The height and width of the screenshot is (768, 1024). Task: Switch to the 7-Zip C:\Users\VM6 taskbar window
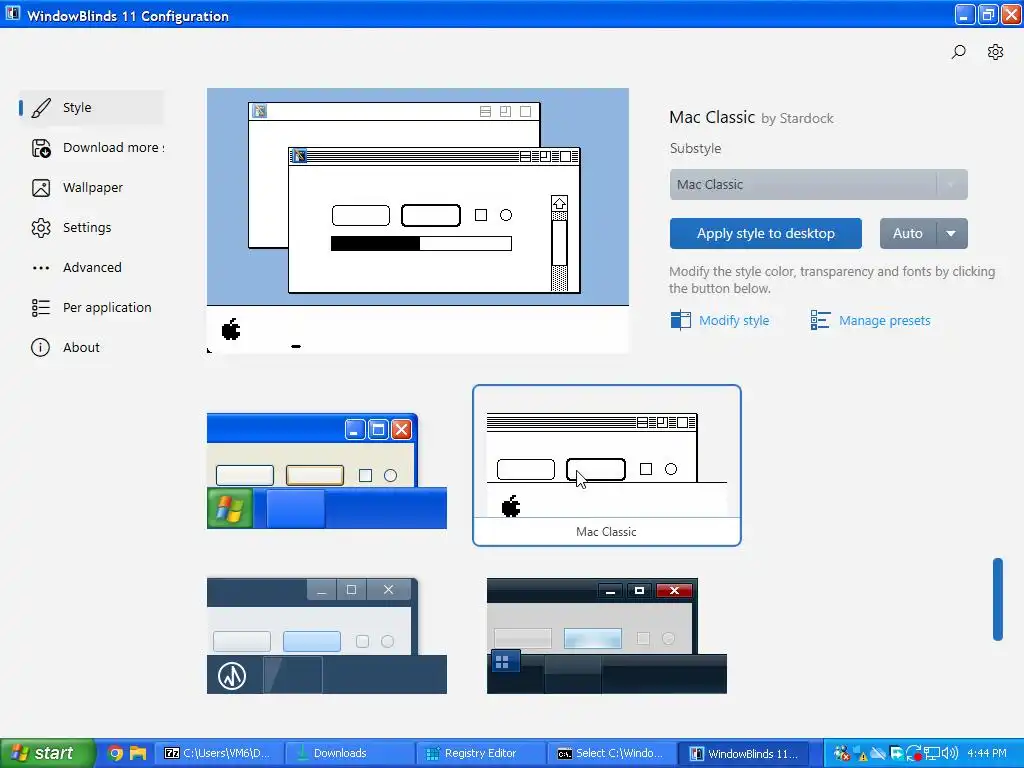coord(219,753)
